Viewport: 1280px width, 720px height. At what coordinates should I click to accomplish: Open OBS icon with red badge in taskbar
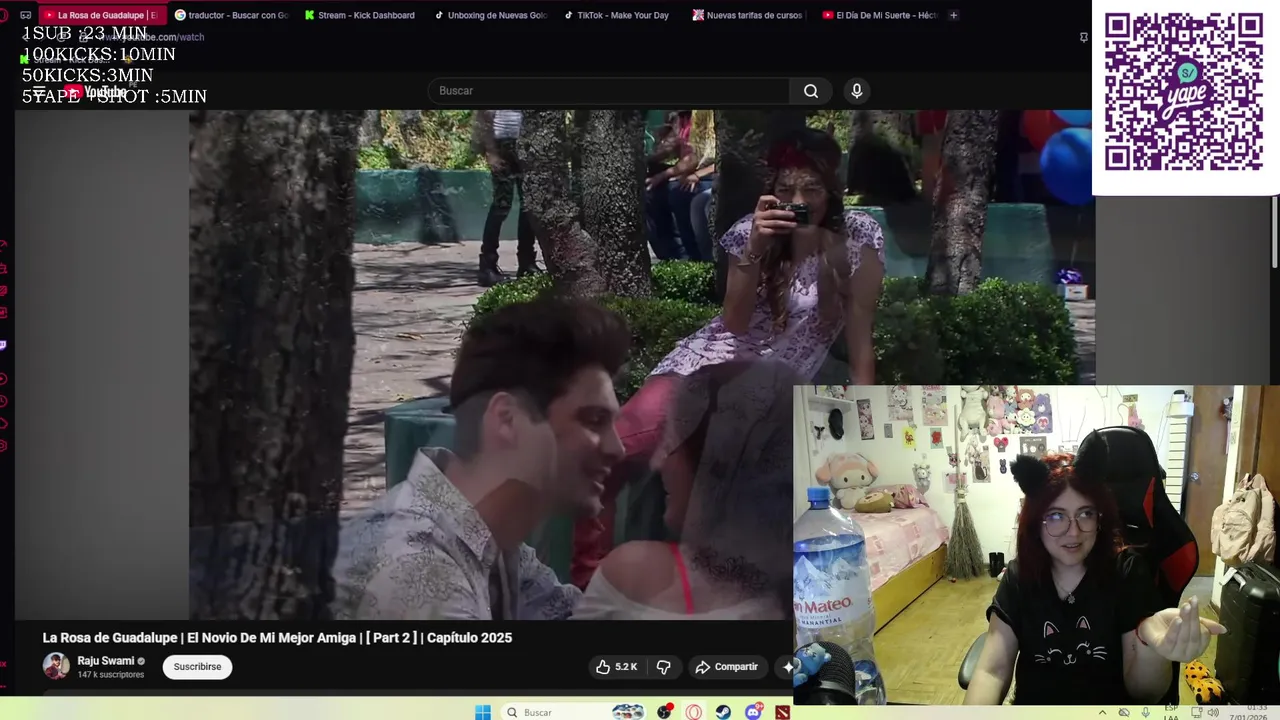pos(665,712)
